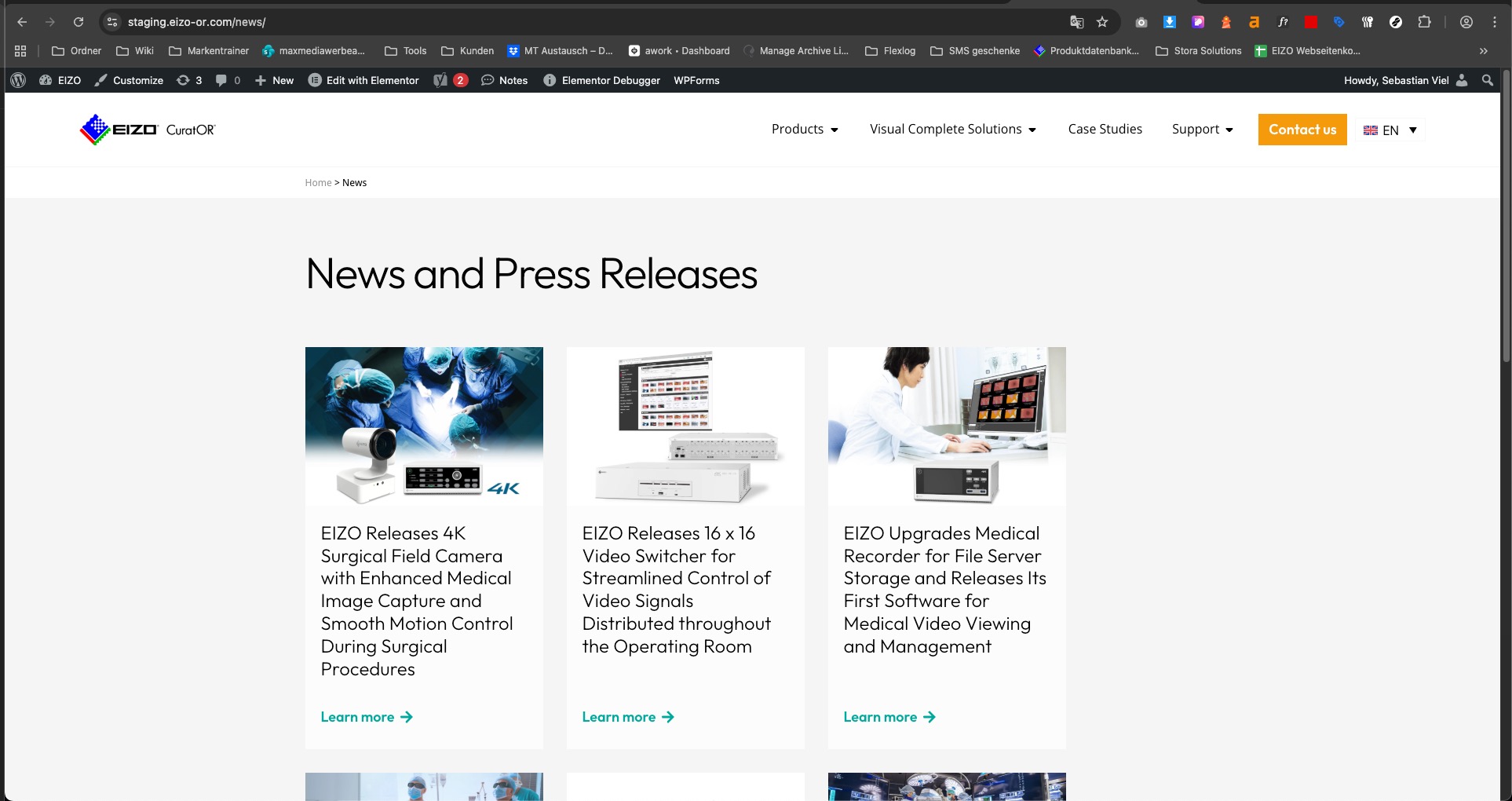This screenshot has width=1512, height=801.
Task: Expand the Support navigation dropdown
Action: 1202,130
